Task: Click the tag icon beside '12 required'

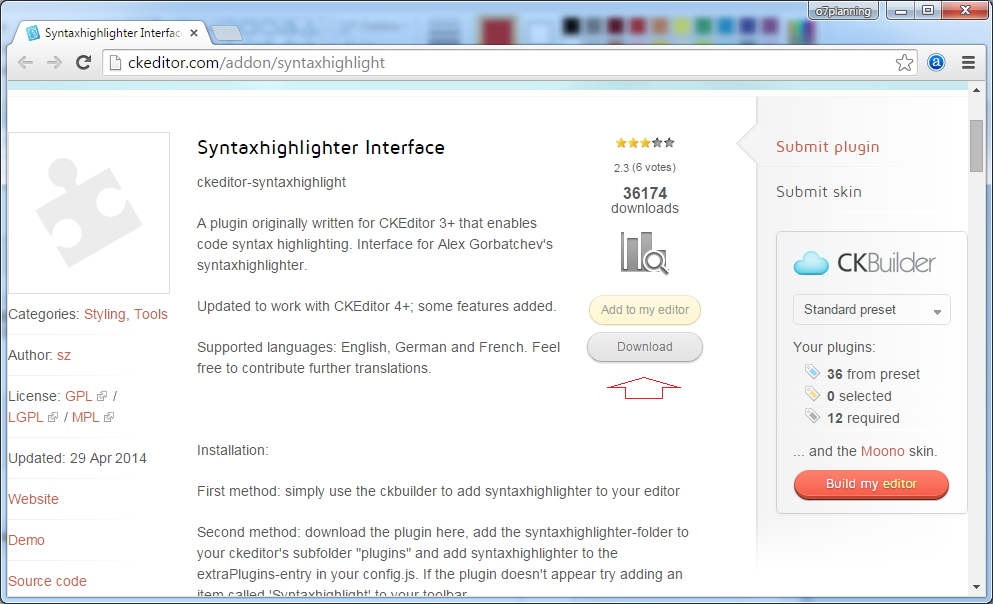Action: click(813, 415)
